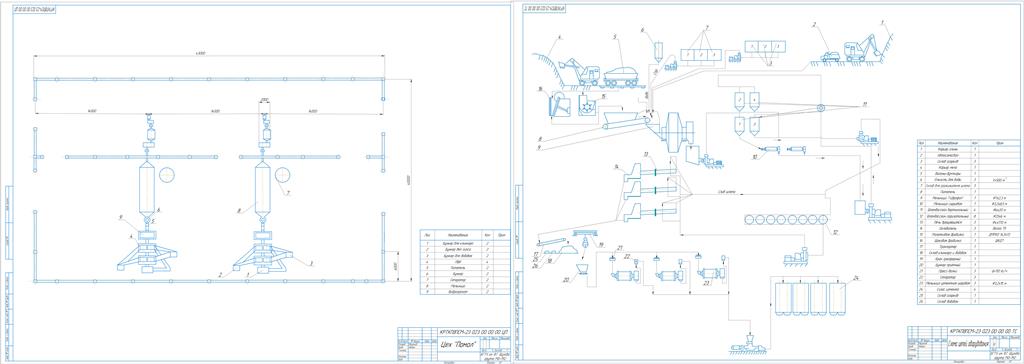This screenshot has height=364, width=1024.
Task: Click the top overall width dimension line of the plan
Action: click(208, 58)
